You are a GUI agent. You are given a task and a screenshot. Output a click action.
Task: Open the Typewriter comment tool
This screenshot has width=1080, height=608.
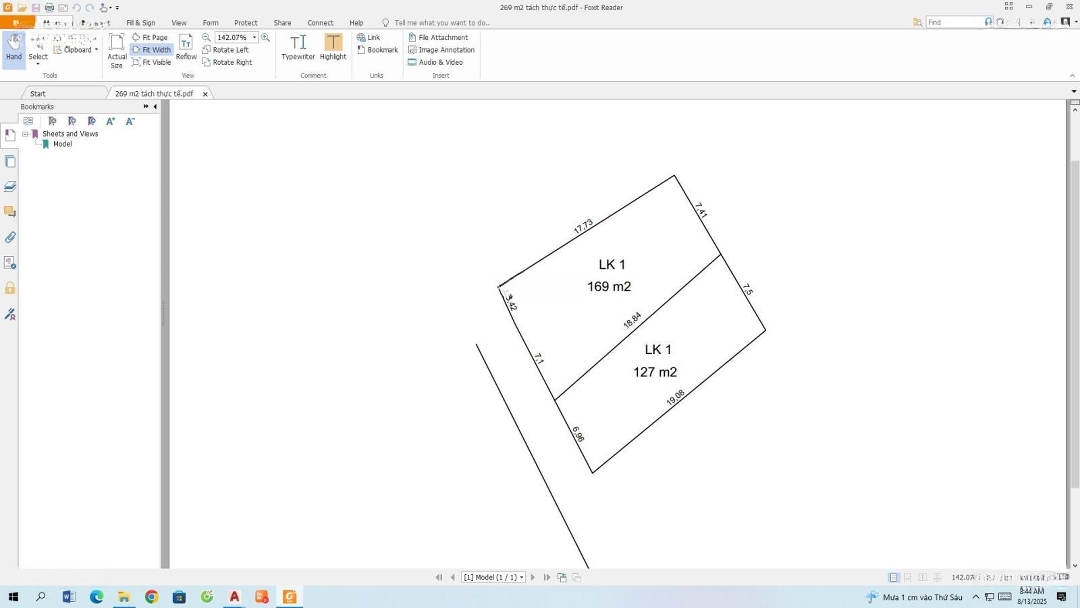pyautogui.click(x=298, y=46)
